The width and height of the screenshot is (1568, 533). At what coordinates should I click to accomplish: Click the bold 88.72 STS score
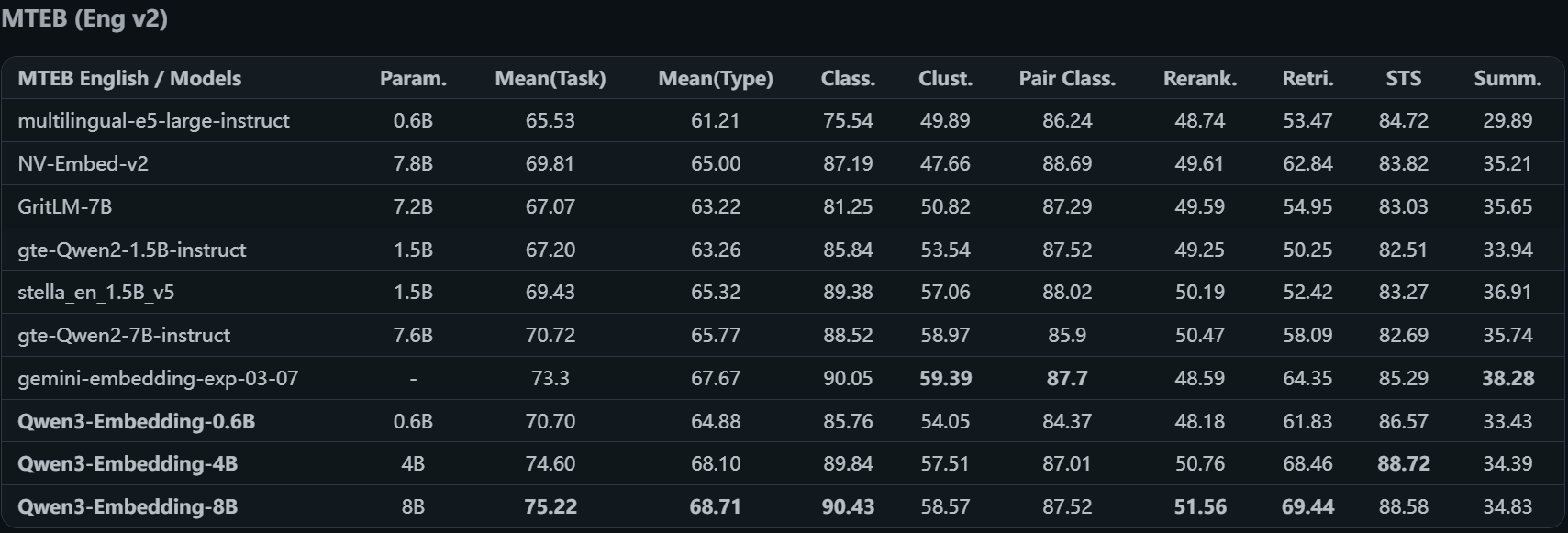click(x=1403, y=464)
